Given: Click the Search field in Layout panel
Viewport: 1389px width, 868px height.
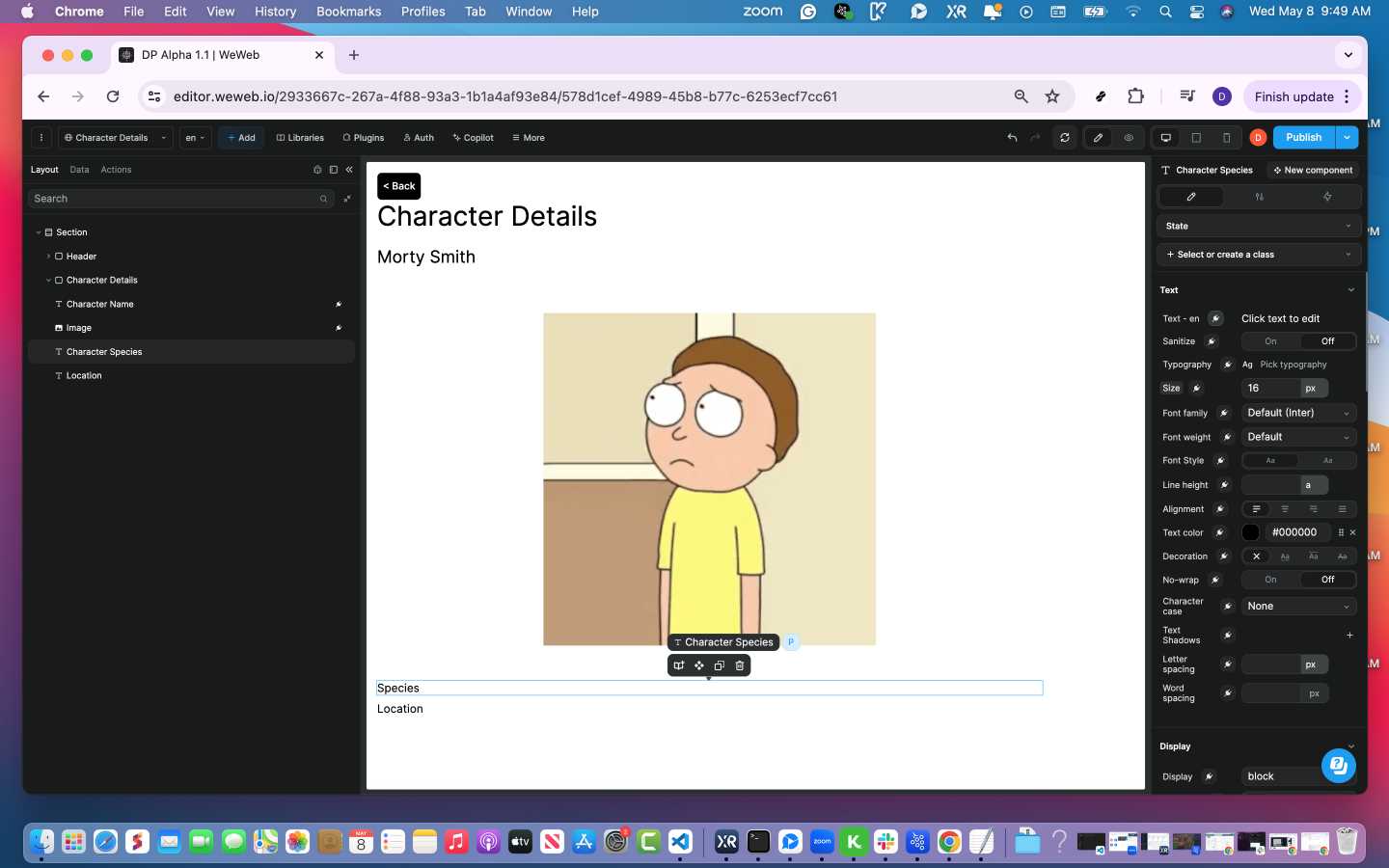Looking at the screenshot, I should point(180,199).
